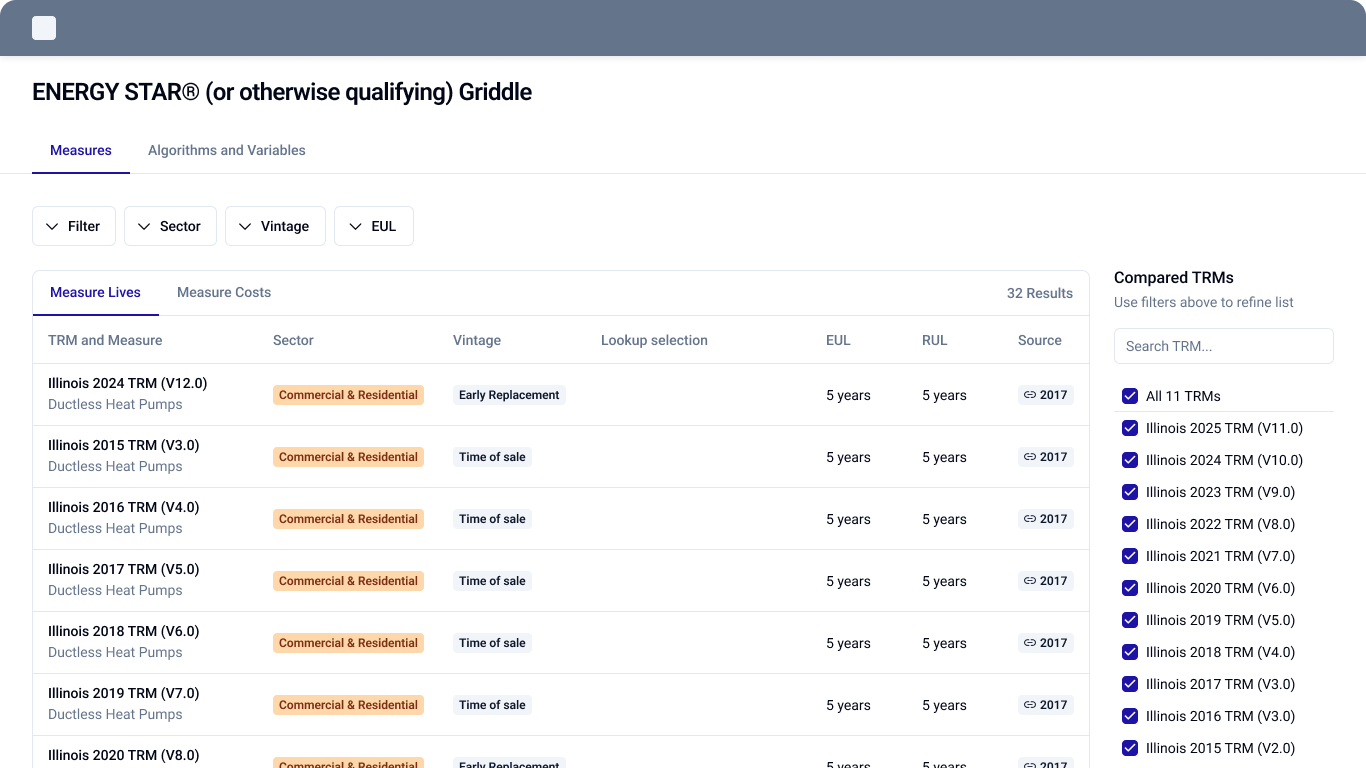Click the Illinois 2024 TRM (V12.0) measure name

(128, 383)
